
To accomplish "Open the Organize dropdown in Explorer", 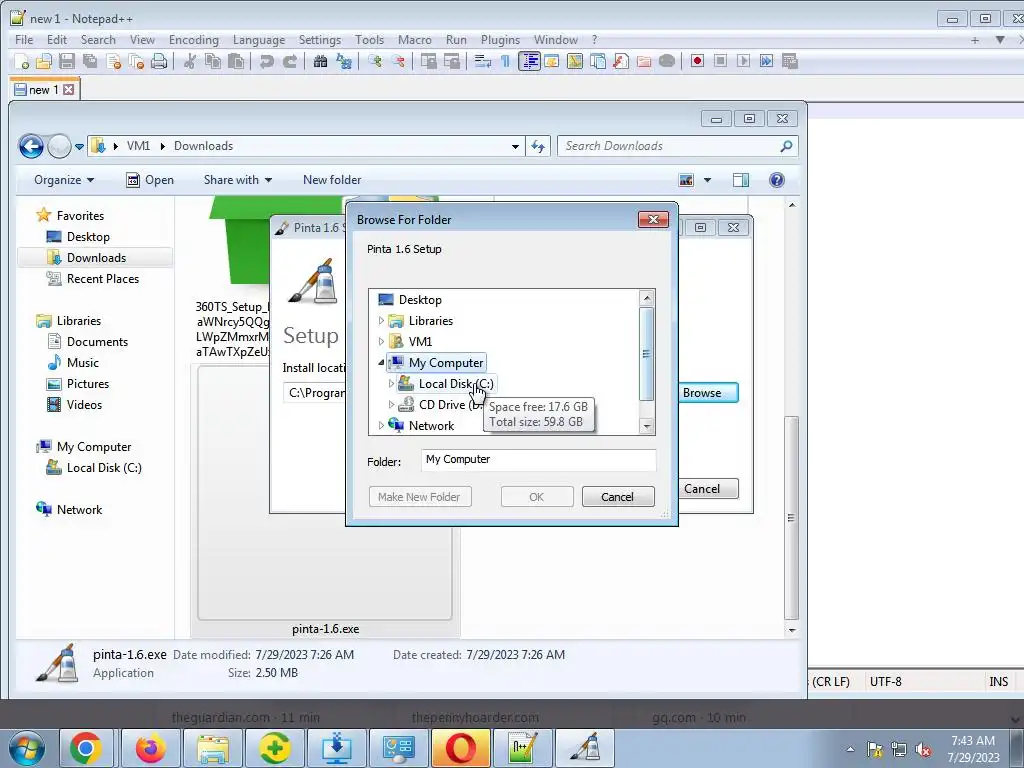I will 64,180.
